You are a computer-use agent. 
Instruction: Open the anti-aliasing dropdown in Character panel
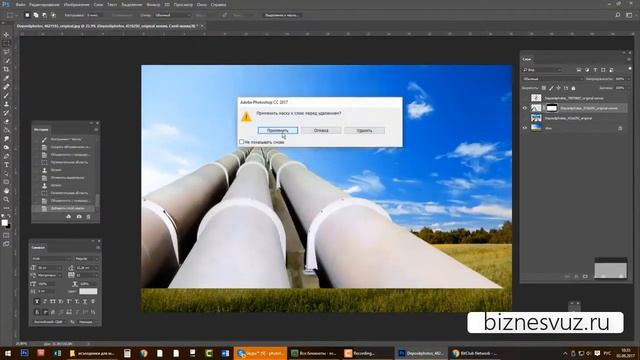pyautogui.click(x=88, y=322)
